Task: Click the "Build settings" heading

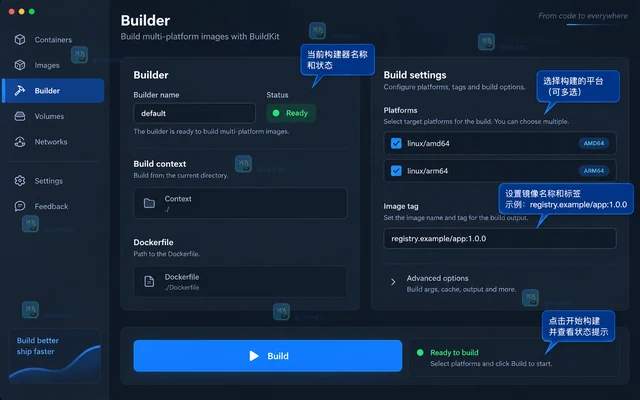Action: [x=415, y=75]
